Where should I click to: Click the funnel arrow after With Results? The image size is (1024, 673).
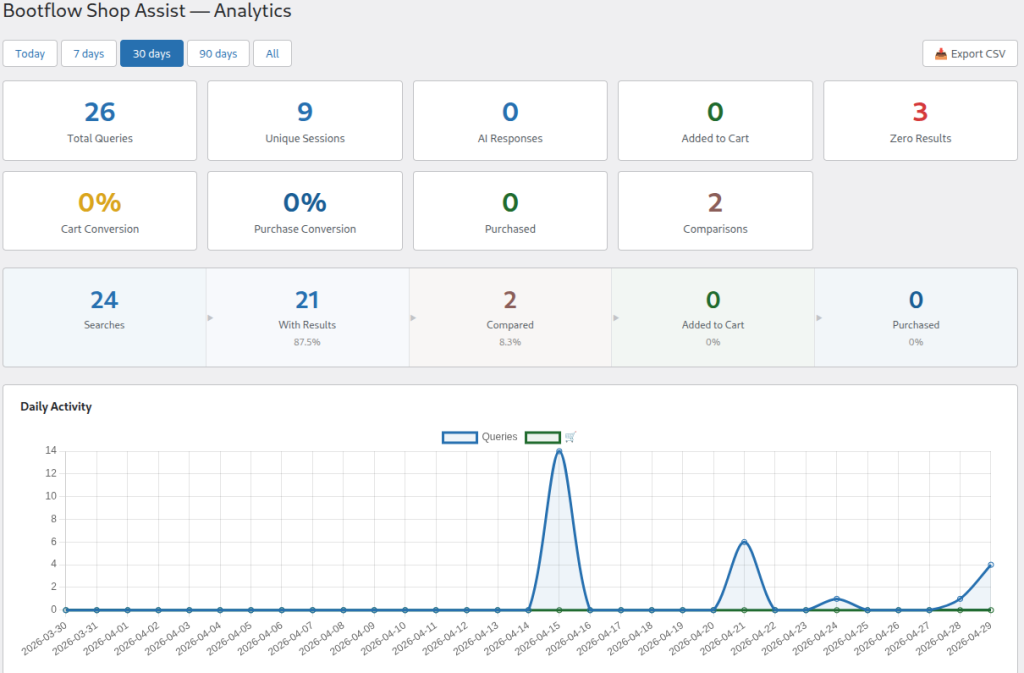413,318
